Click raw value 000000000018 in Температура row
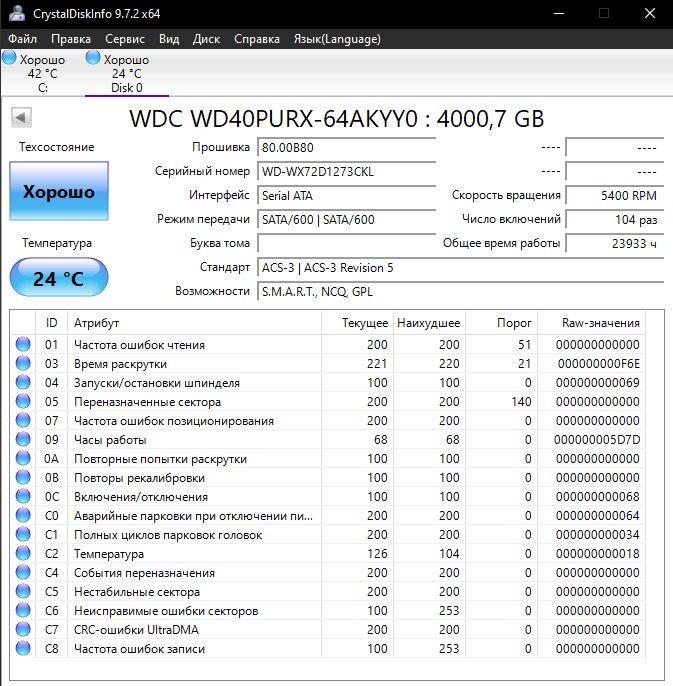 (x=598, y=553)
